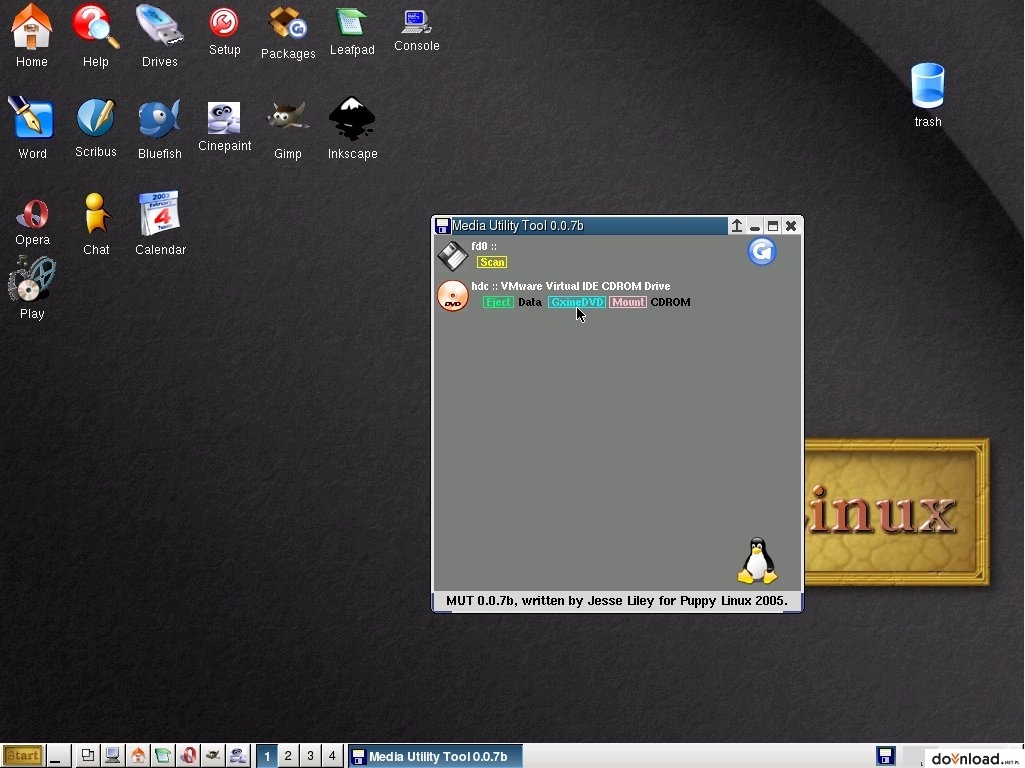Click the Opera taskbar launcher

point(188,756)
